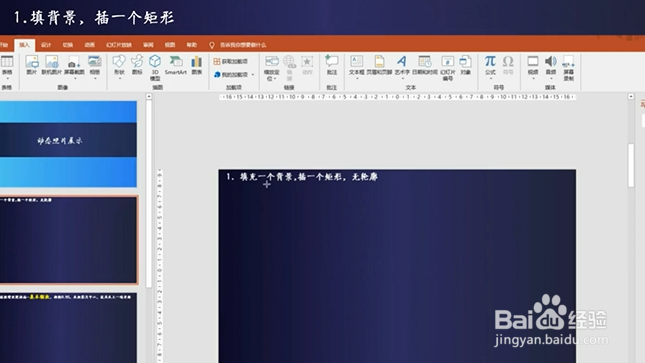
Task: Open the 审阅 Review tab
Action: tap(148, 45)
